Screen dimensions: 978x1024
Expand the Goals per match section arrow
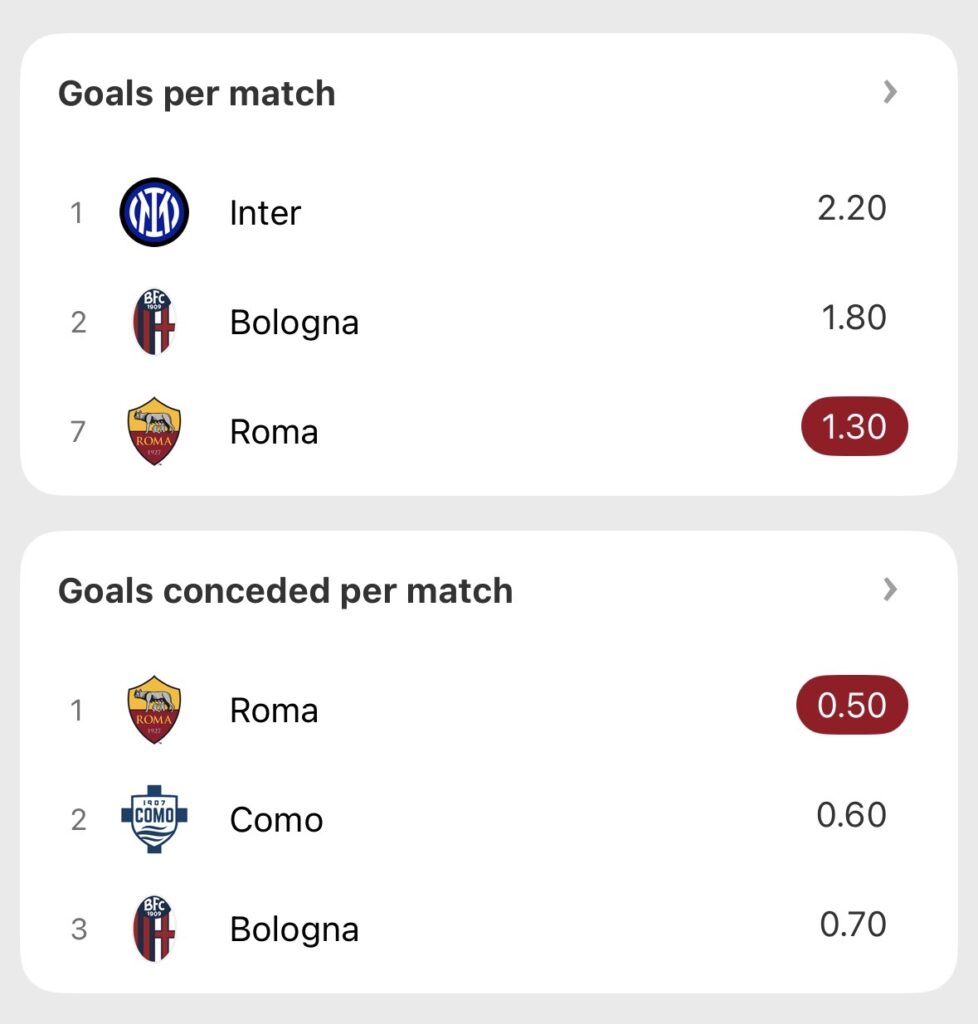890,93
